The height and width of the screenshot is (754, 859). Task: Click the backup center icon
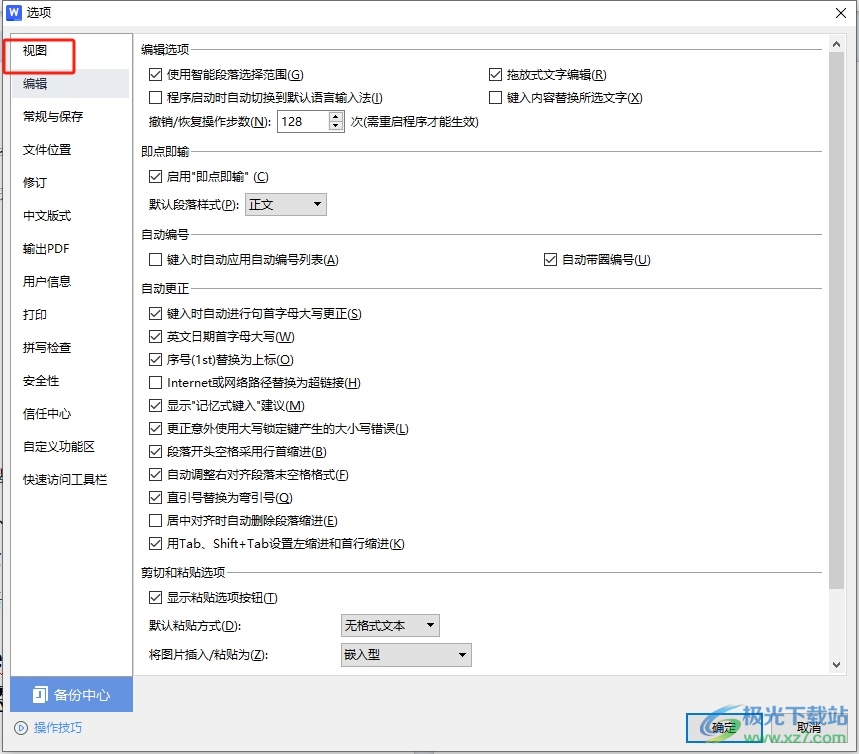[x=40, y=694]
